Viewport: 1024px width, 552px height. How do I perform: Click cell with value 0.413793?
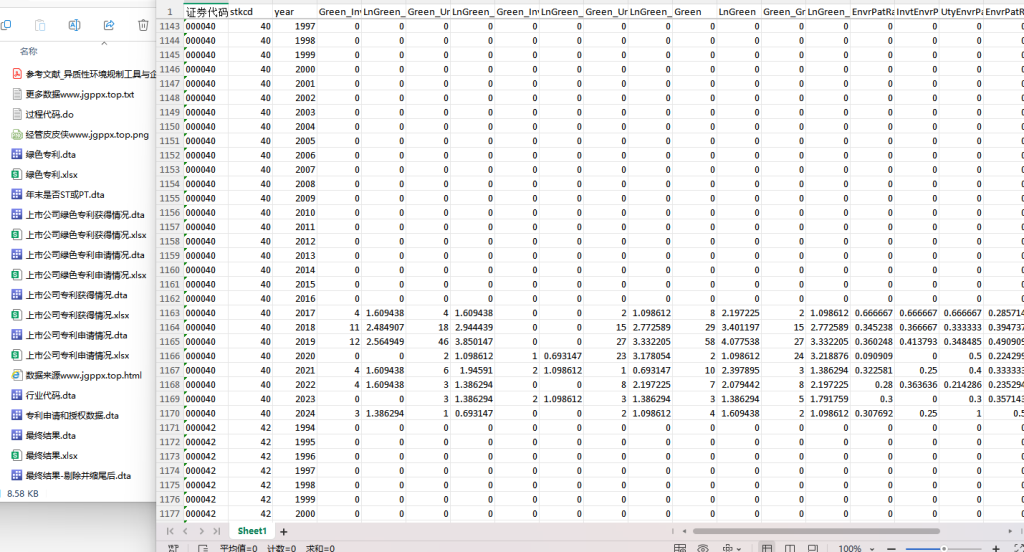[x=916, y=342]
